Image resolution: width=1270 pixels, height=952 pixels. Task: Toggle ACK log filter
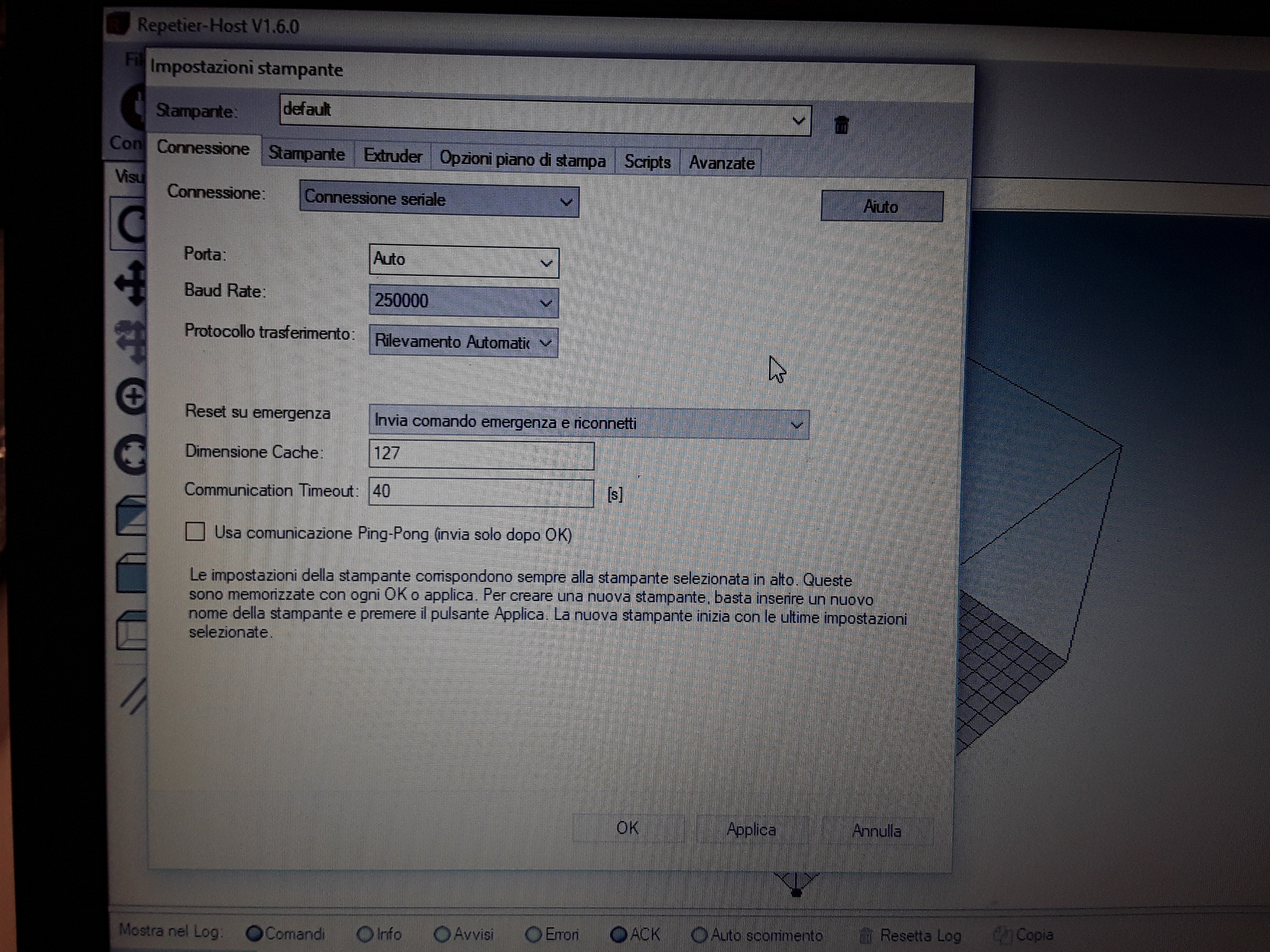[x=618, y=934]
